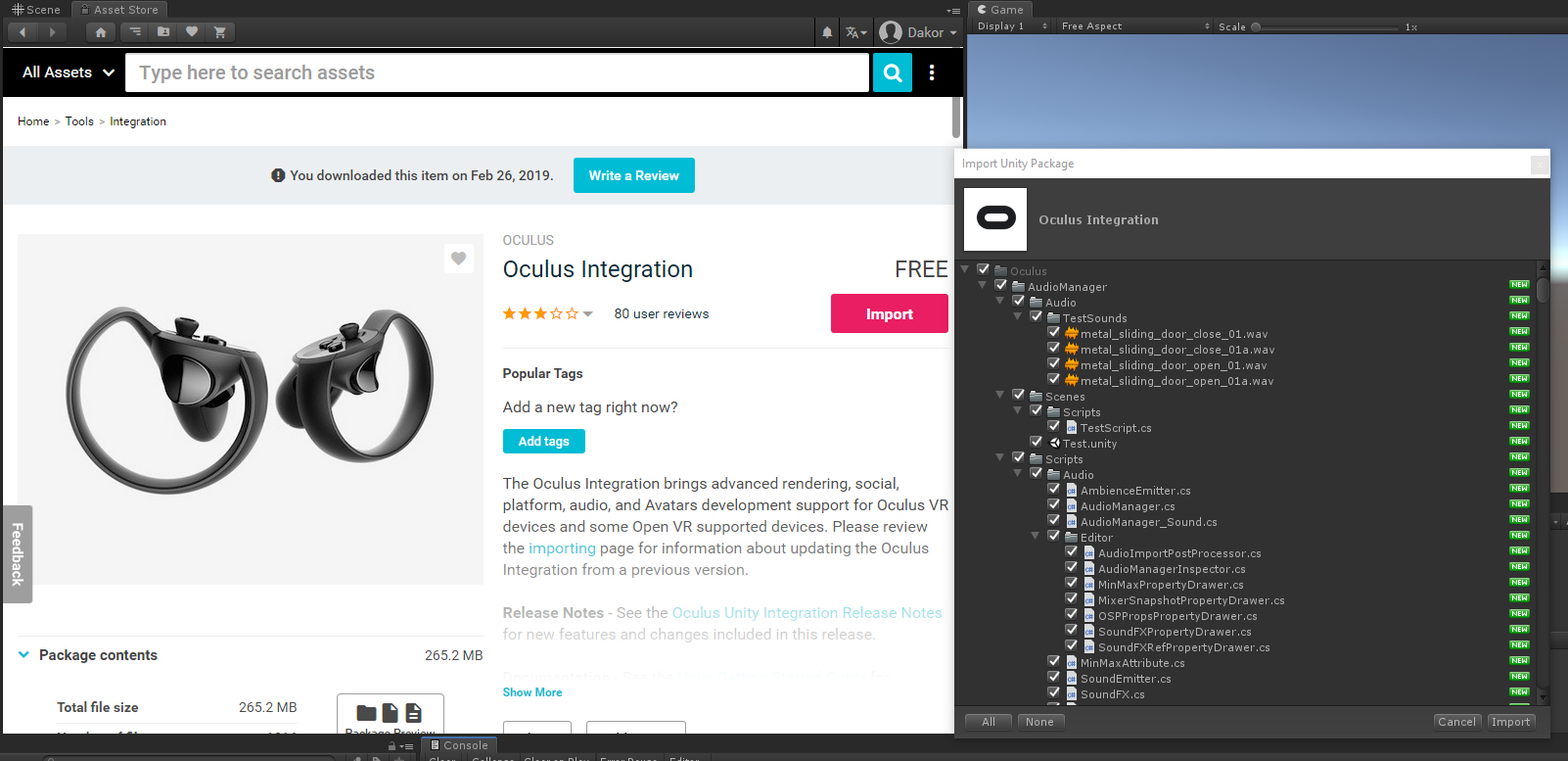1568x761 pixels.
Task: Select Test.unity scene file icon
Action: coord(1054,443)
